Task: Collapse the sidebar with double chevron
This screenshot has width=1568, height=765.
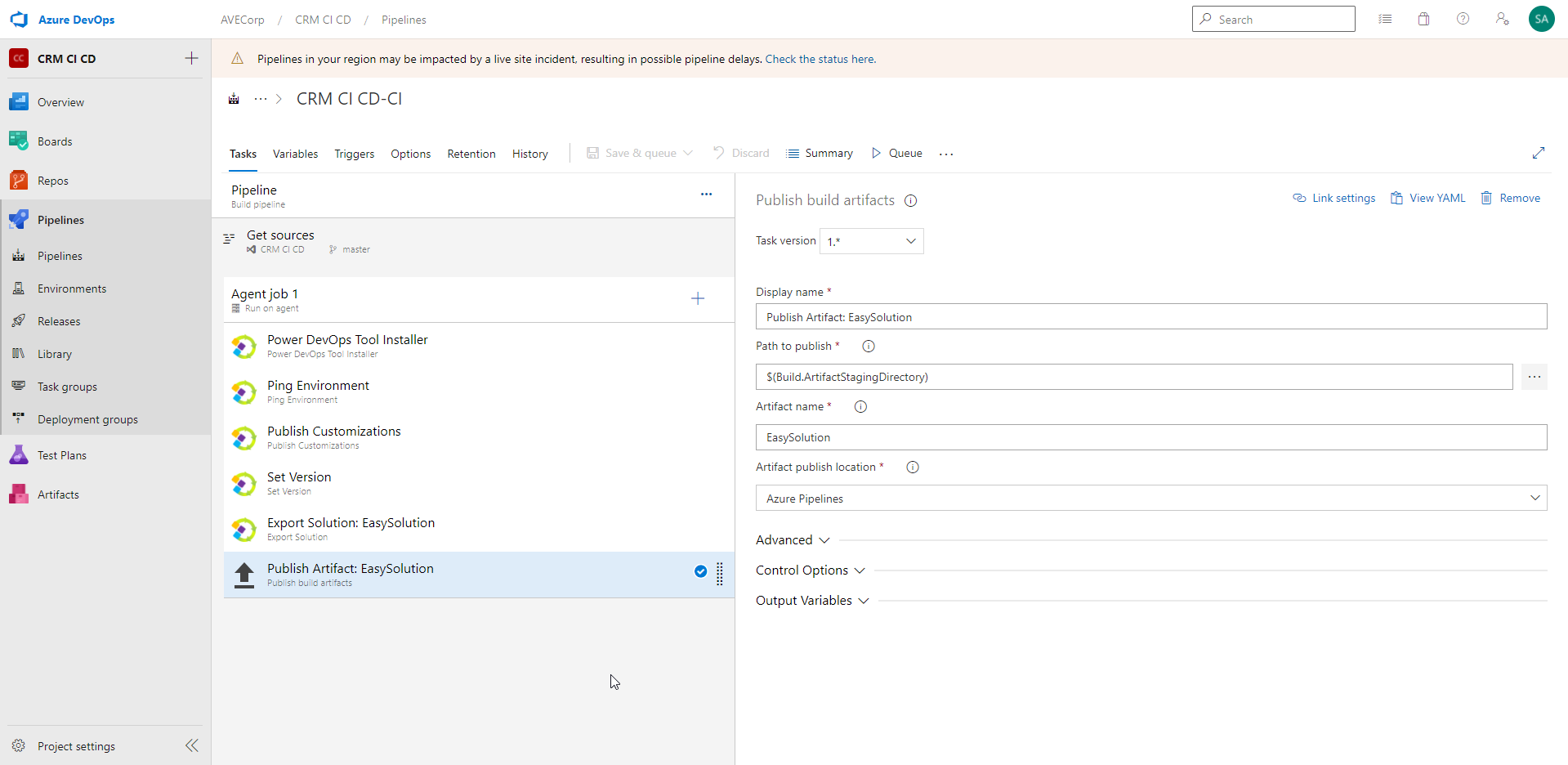Action: coord(191,745)
